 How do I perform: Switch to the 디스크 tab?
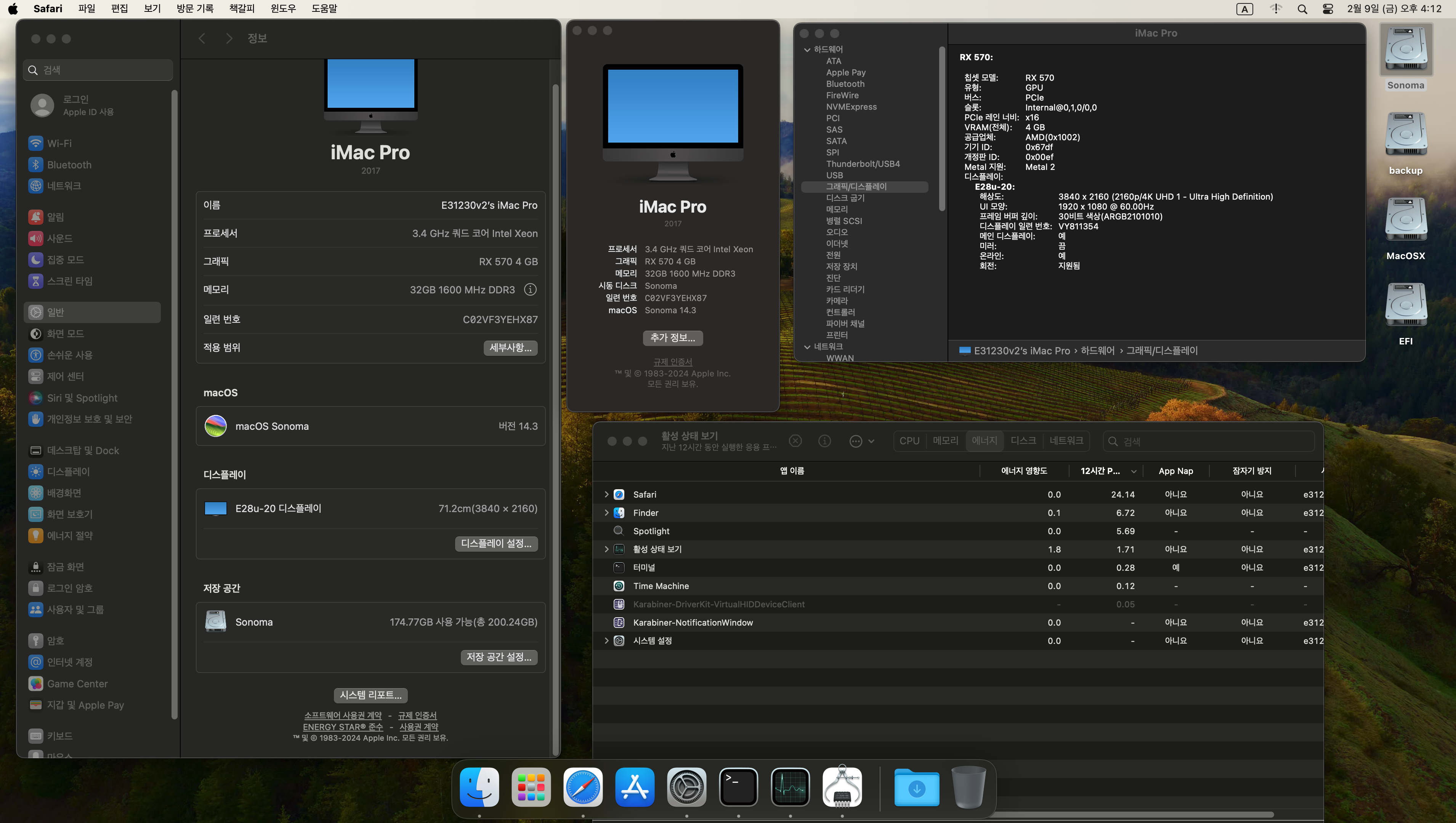pos(1023,441)
